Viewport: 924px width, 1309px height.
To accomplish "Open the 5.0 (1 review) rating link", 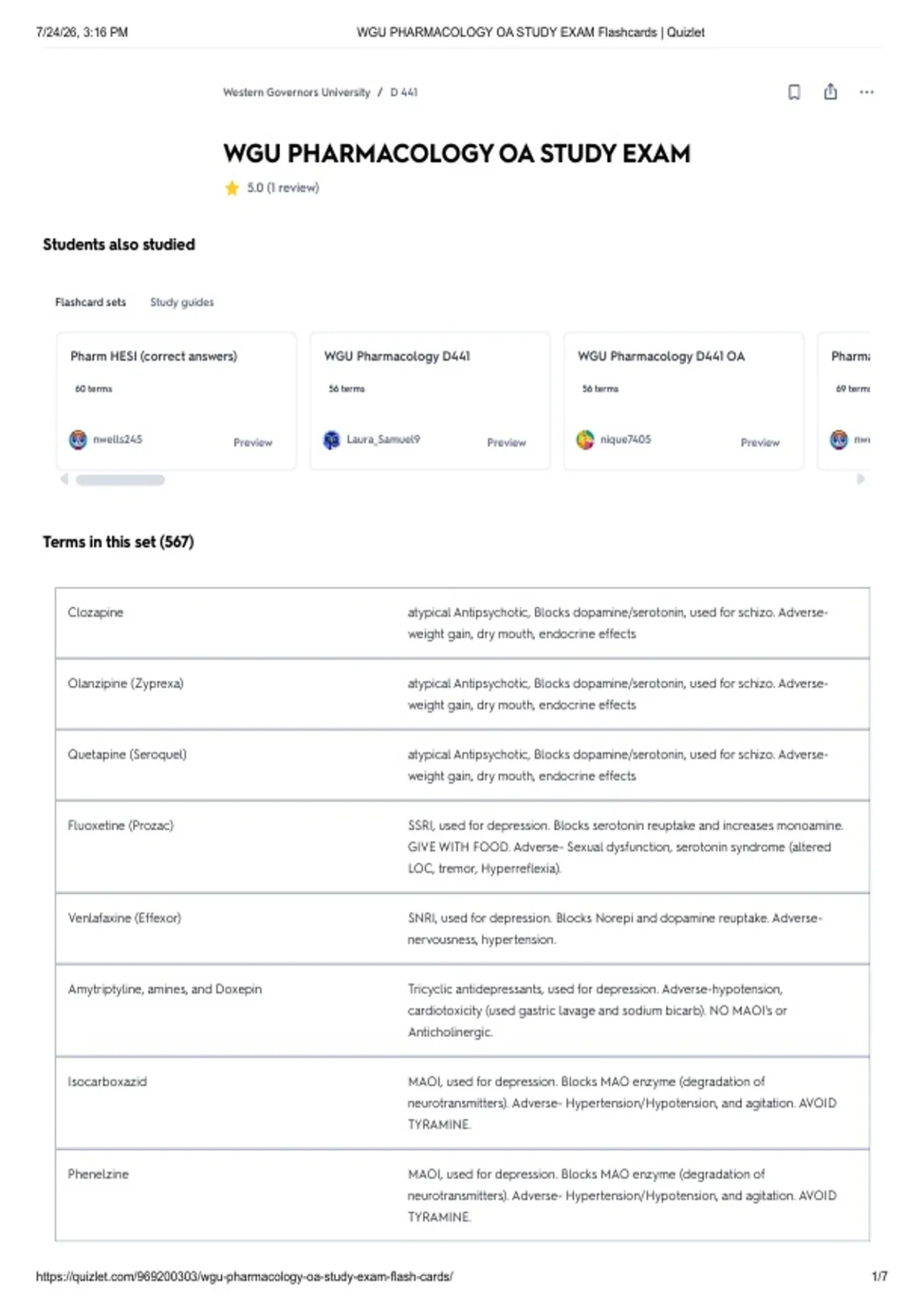I will (x=283, y=188).
